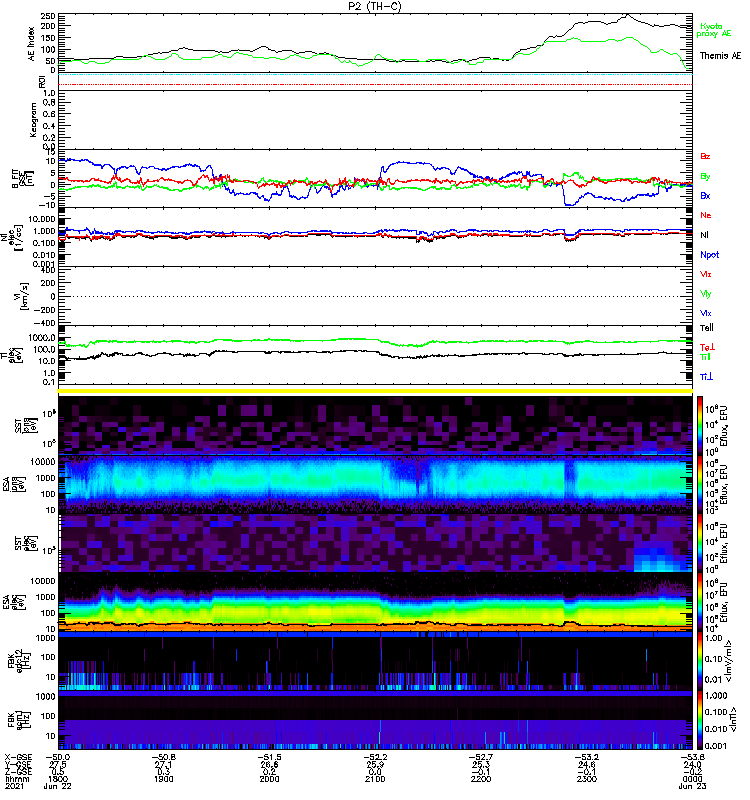
Task: Click the red "Bz" legend label
Action: [x=705, y=156]
